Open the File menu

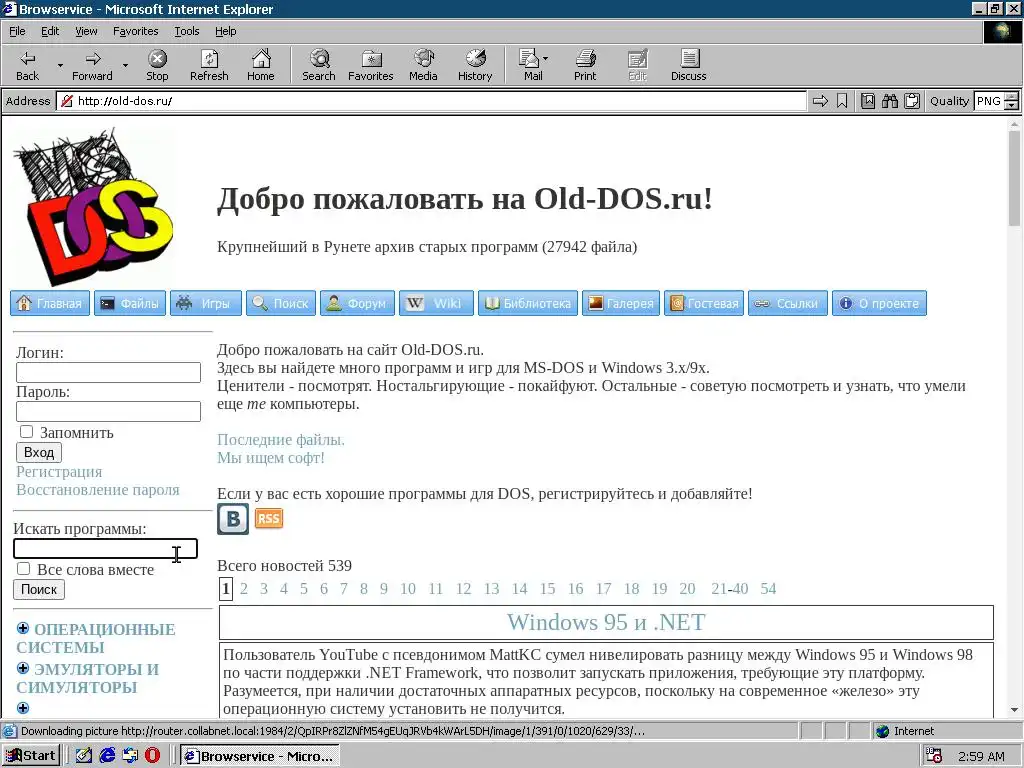[x=17, y=31]
